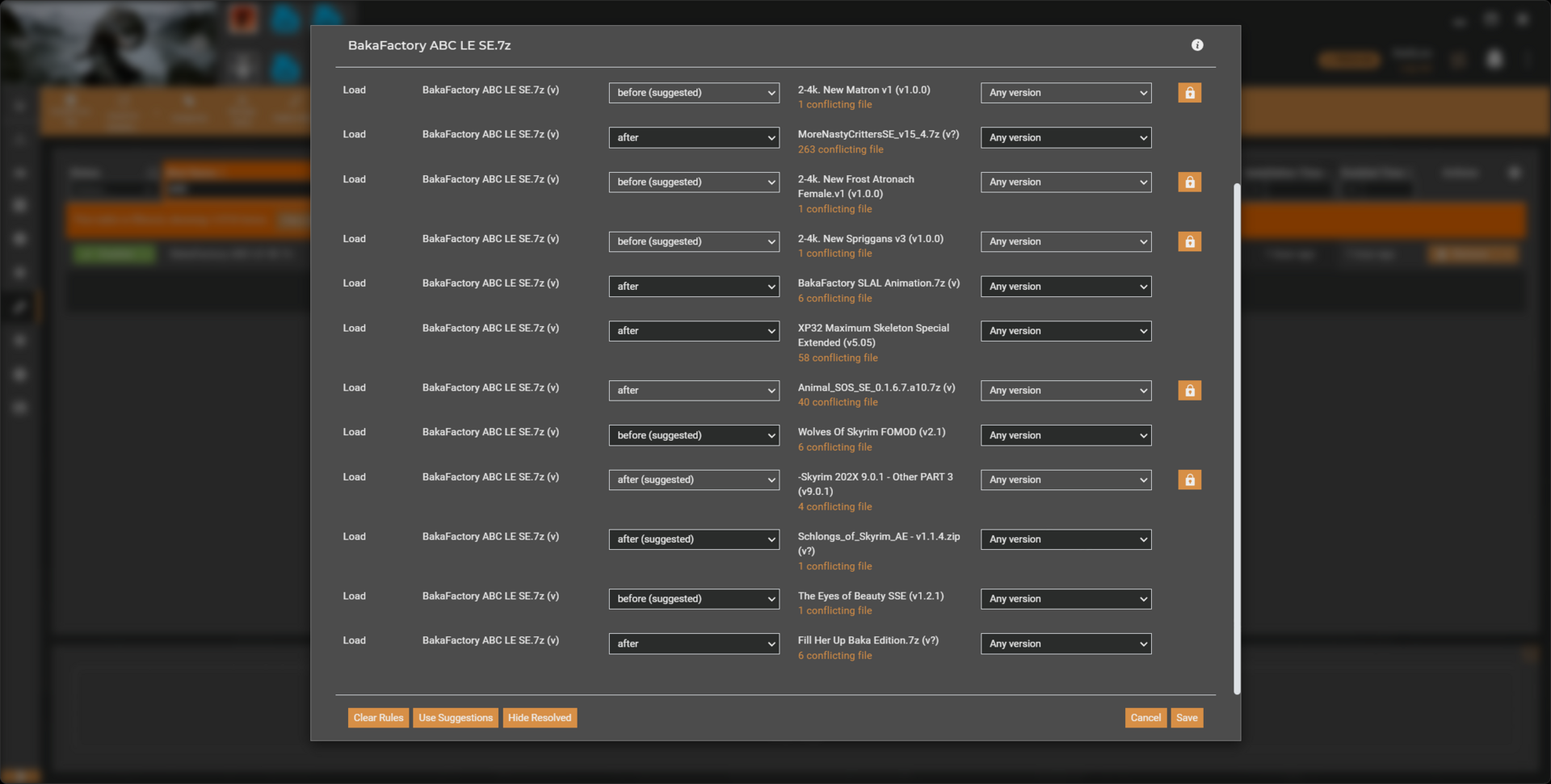Open order dropdown for Wolves Of Skyrim FOMOD
The image size is (1551, 784).
coord(694,435)
